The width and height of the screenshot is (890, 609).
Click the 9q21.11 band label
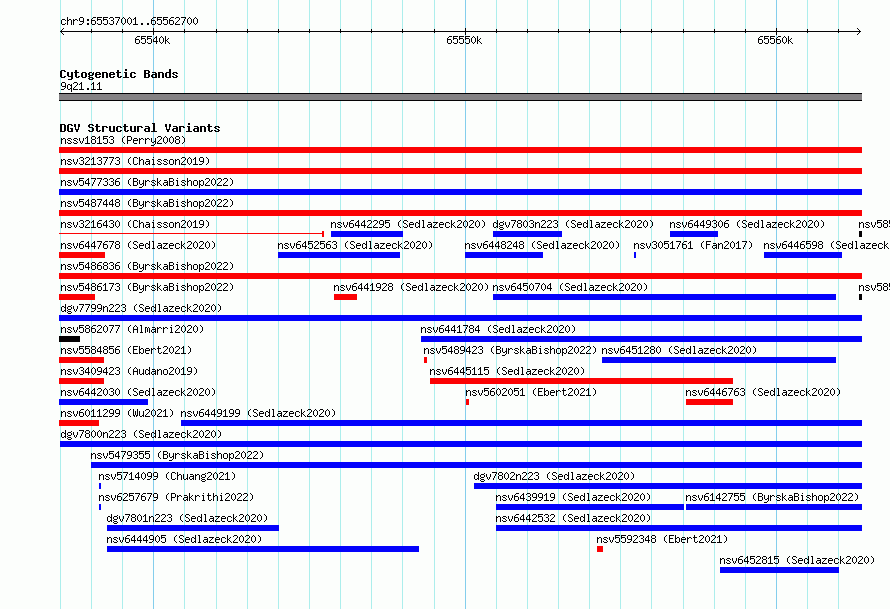tap(81, 86)
